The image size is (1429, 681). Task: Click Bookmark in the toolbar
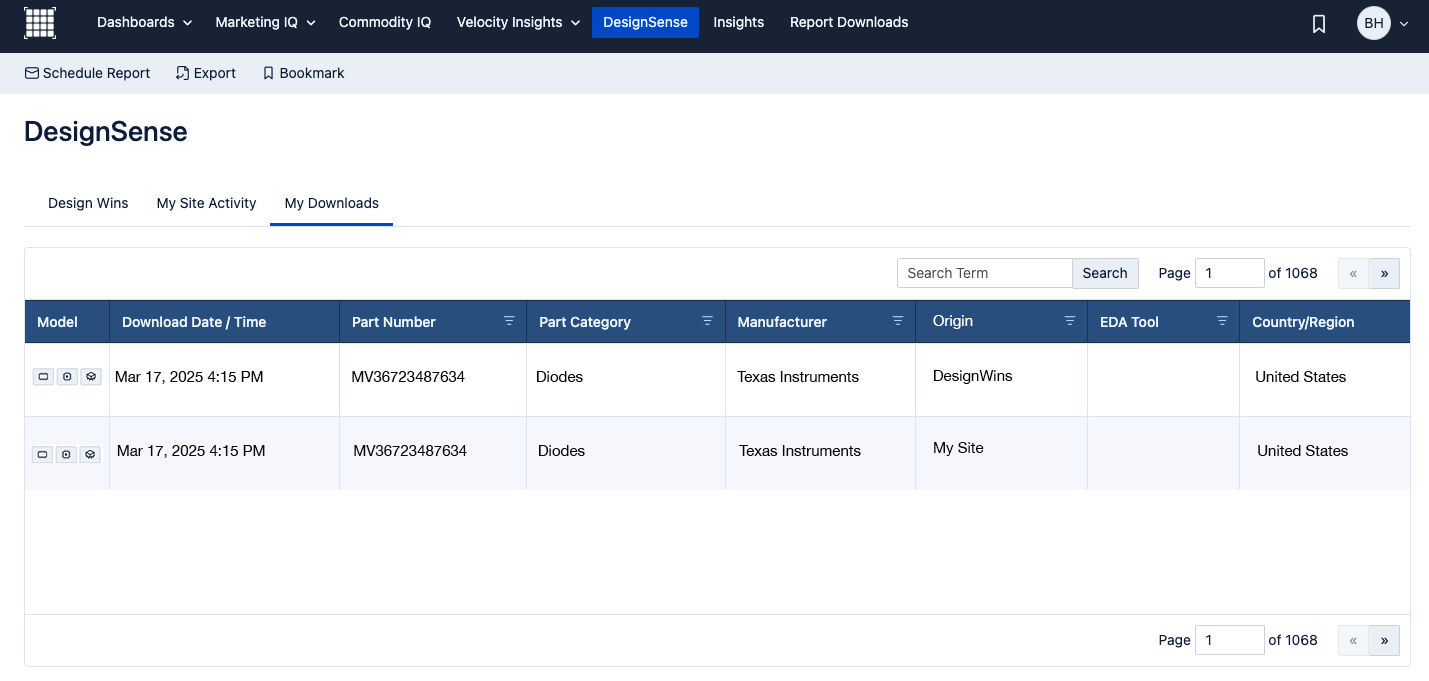coord(303,73)
